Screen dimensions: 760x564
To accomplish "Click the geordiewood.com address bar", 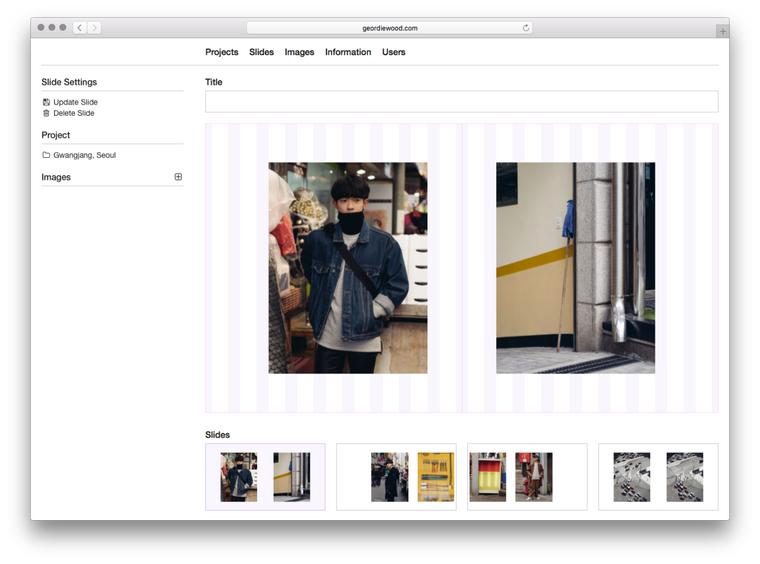I will [x=390, y=28].
